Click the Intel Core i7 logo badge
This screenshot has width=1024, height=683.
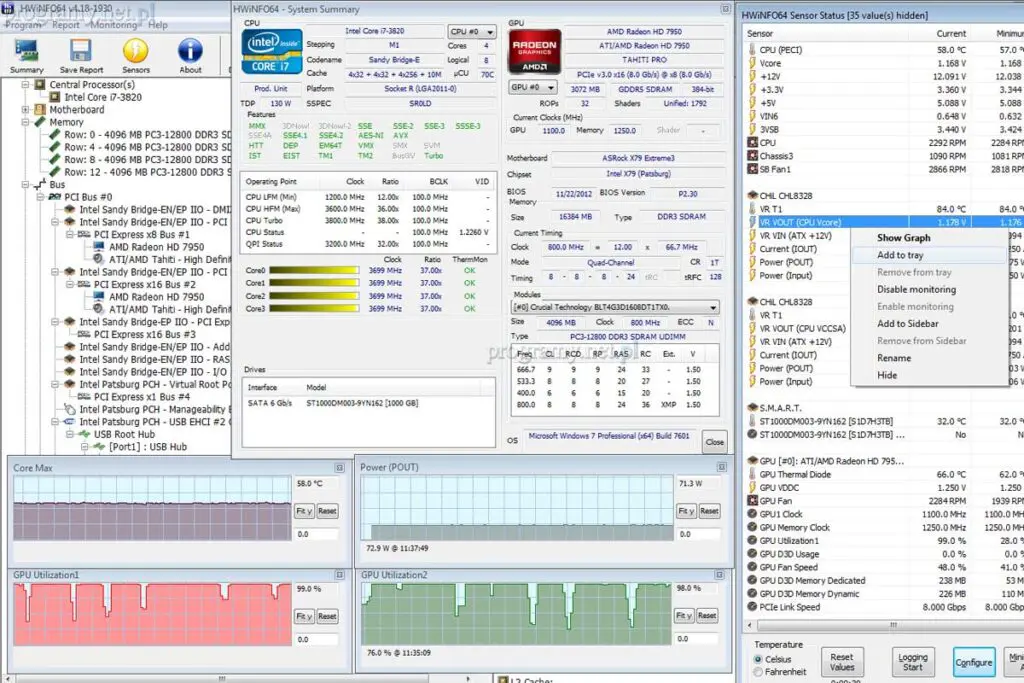[272, 52]
